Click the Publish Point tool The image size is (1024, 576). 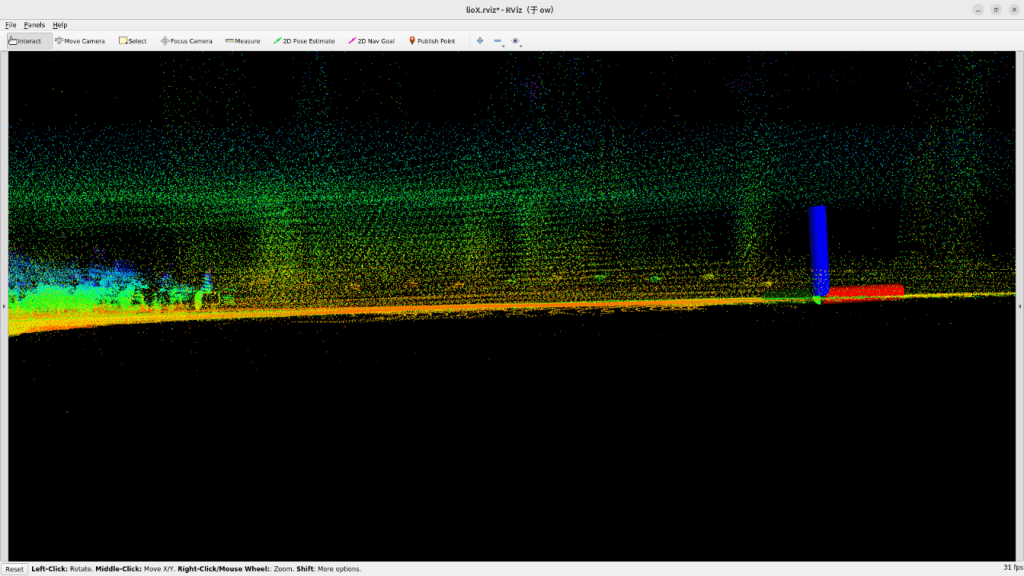(x=432, y=41)
